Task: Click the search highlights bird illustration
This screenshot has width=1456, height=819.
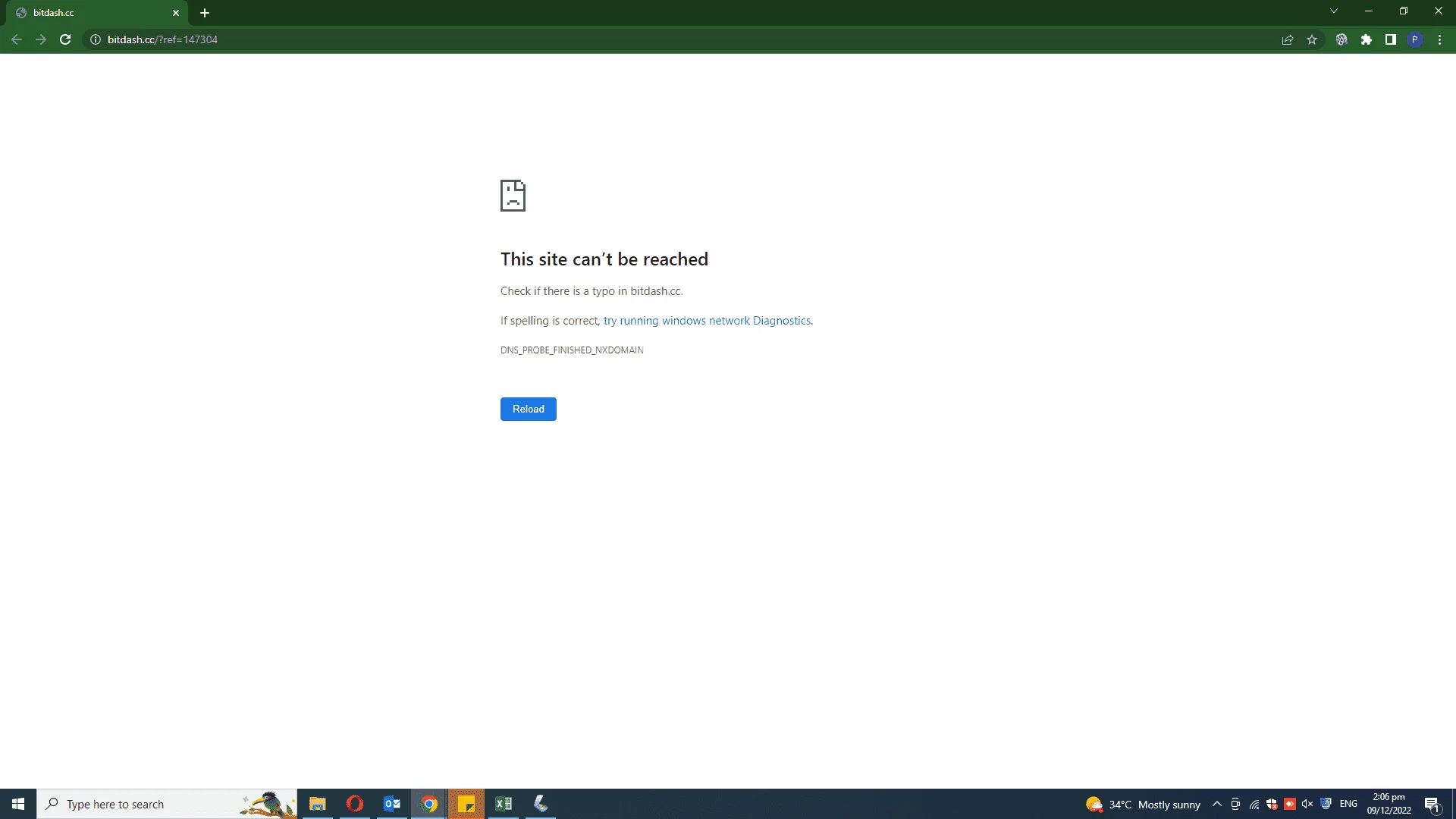Action: click(x=268, y=805)
